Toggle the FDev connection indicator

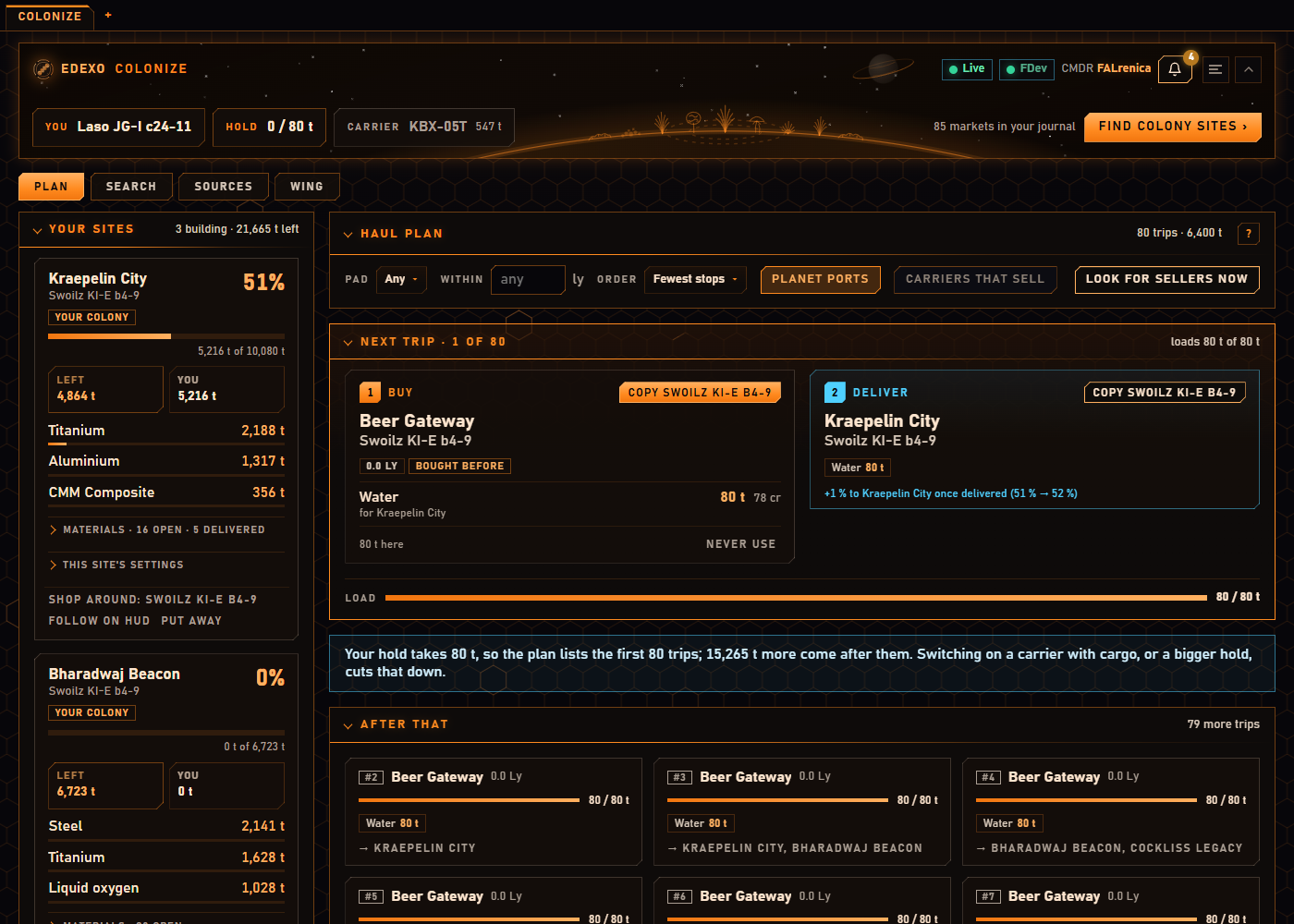(1026, 69)
